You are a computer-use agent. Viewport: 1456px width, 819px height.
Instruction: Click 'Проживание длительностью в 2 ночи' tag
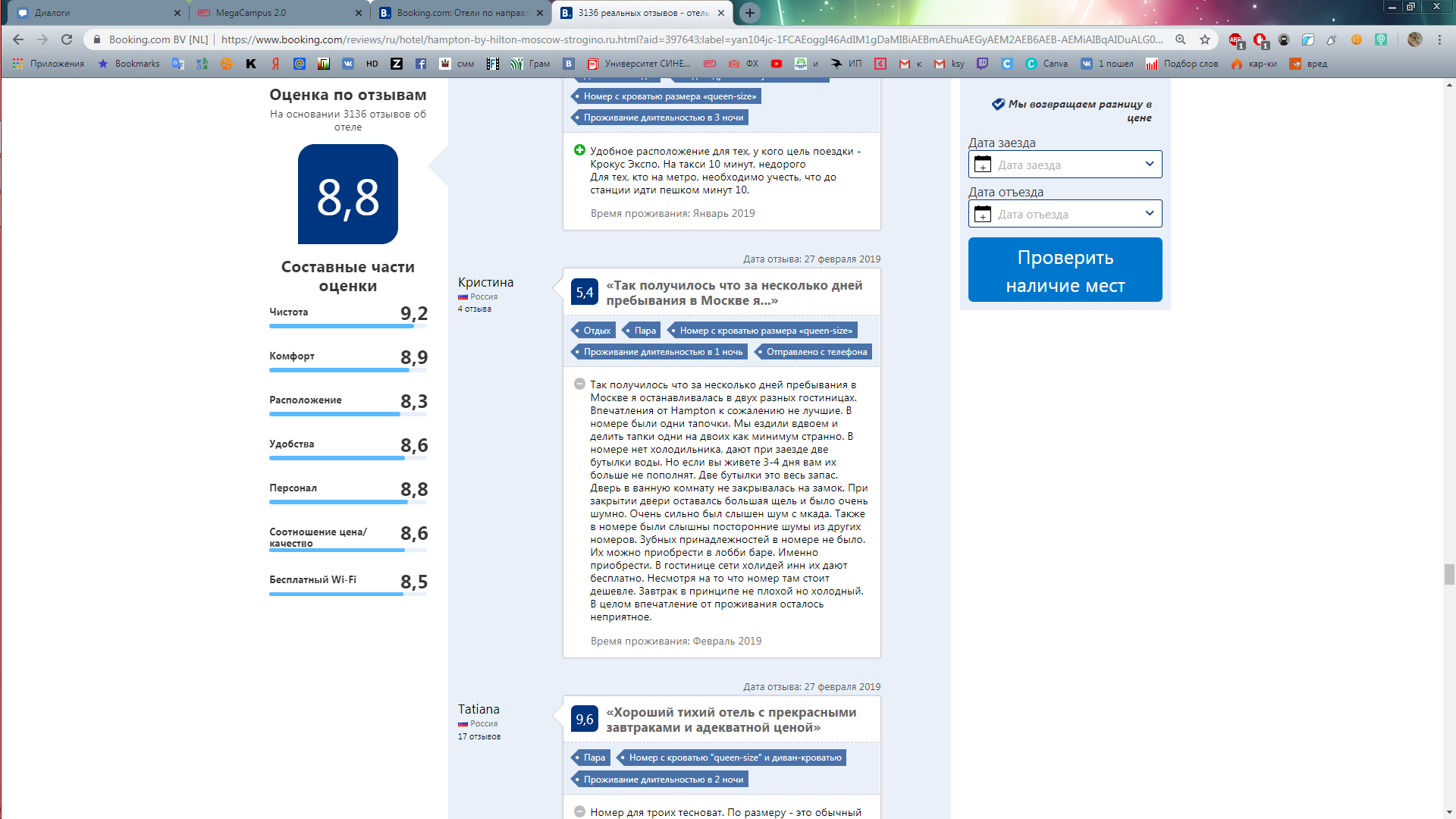pyautogui.click(x=659, y=780)
